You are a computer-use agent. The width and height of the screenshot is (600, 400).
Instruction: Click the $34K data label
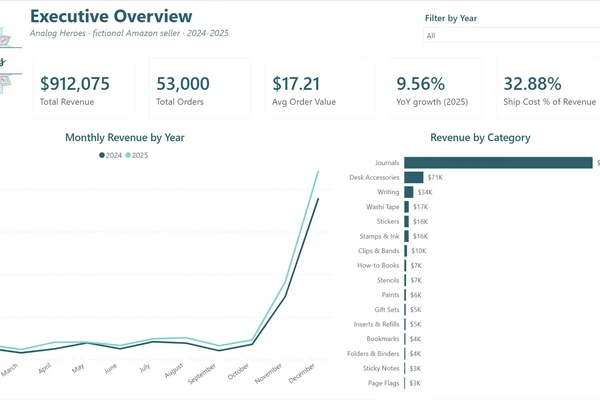coord(425,192)
